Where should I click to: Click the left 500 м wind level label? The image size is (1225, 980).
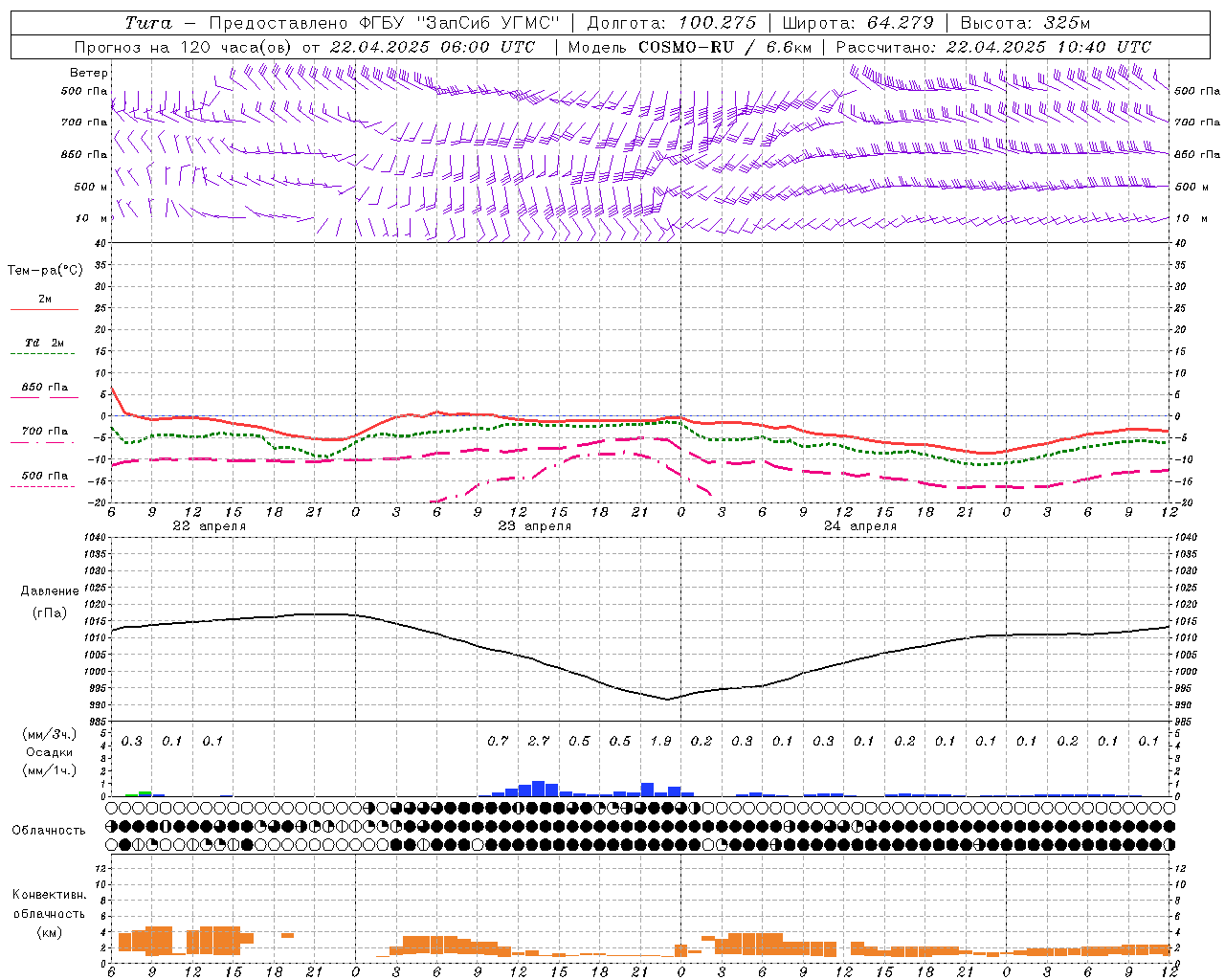click(x=91, y=187)
